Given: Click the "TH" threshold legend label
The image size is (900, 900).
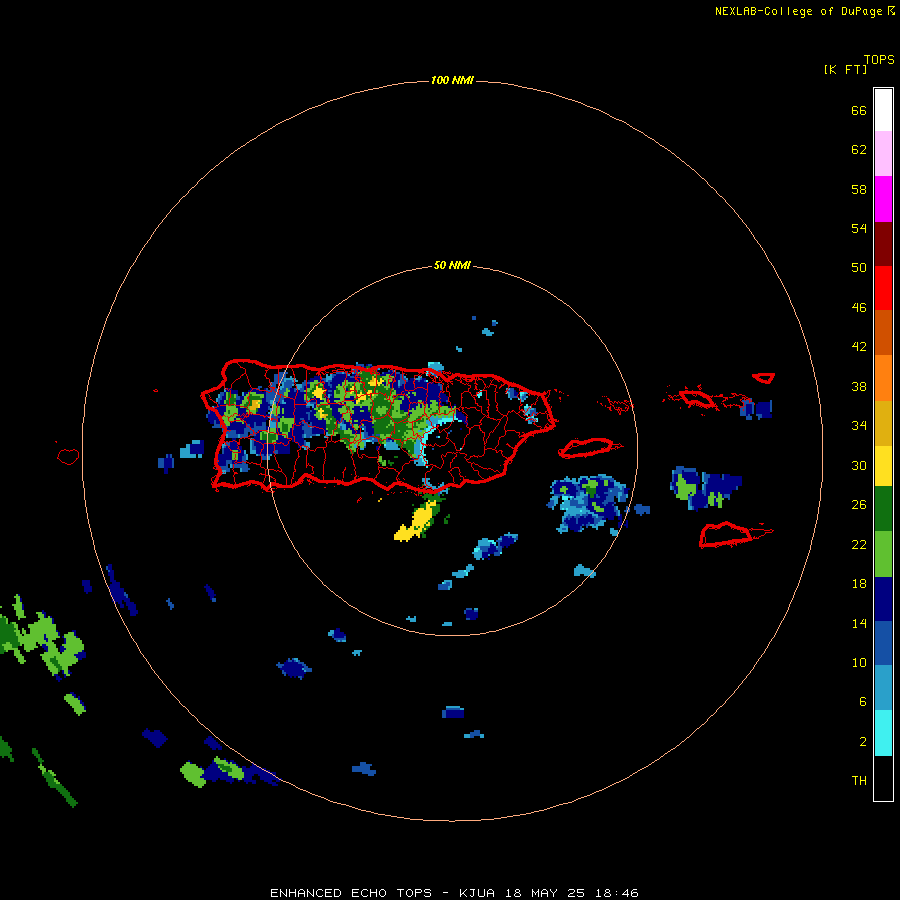Looking at the screenshot, I should point(859,780).
